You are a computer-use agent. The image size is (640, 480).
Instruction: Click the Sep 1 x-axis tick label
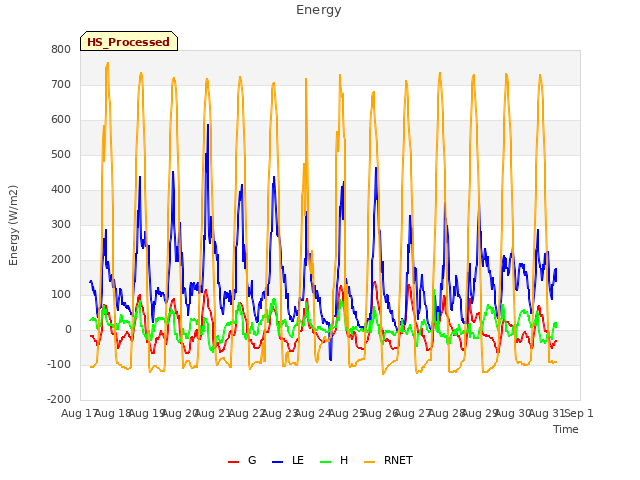point(579,414)
